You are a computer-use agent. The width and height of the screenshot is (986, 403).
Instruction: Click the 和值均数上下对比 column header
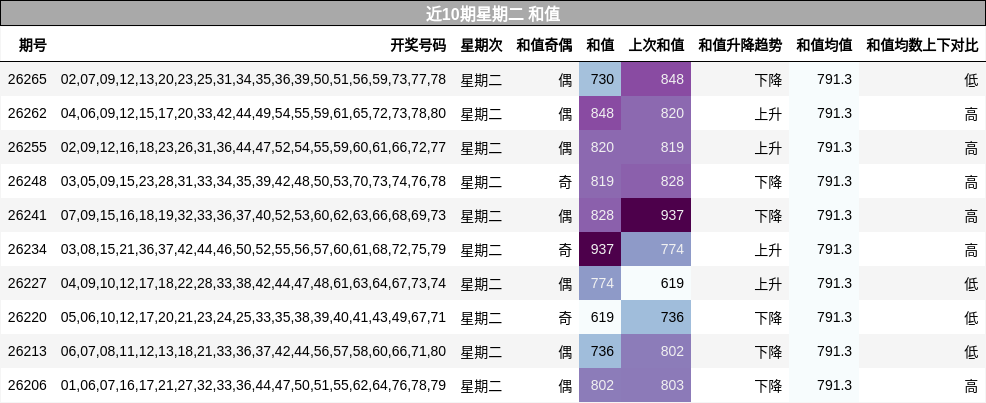(x=922, y=45)
